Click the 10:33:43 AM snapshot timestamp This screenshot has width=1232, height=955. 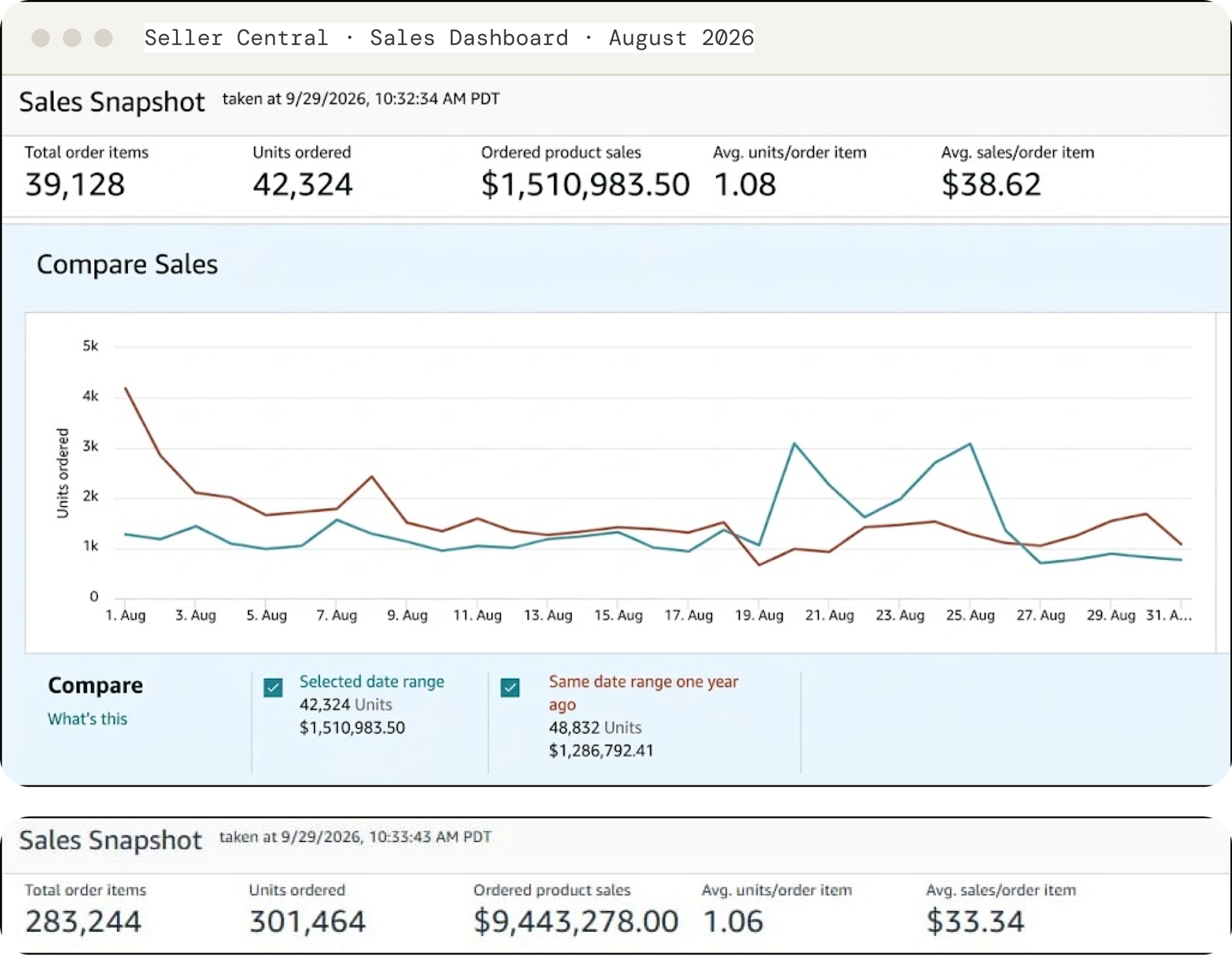355,837
